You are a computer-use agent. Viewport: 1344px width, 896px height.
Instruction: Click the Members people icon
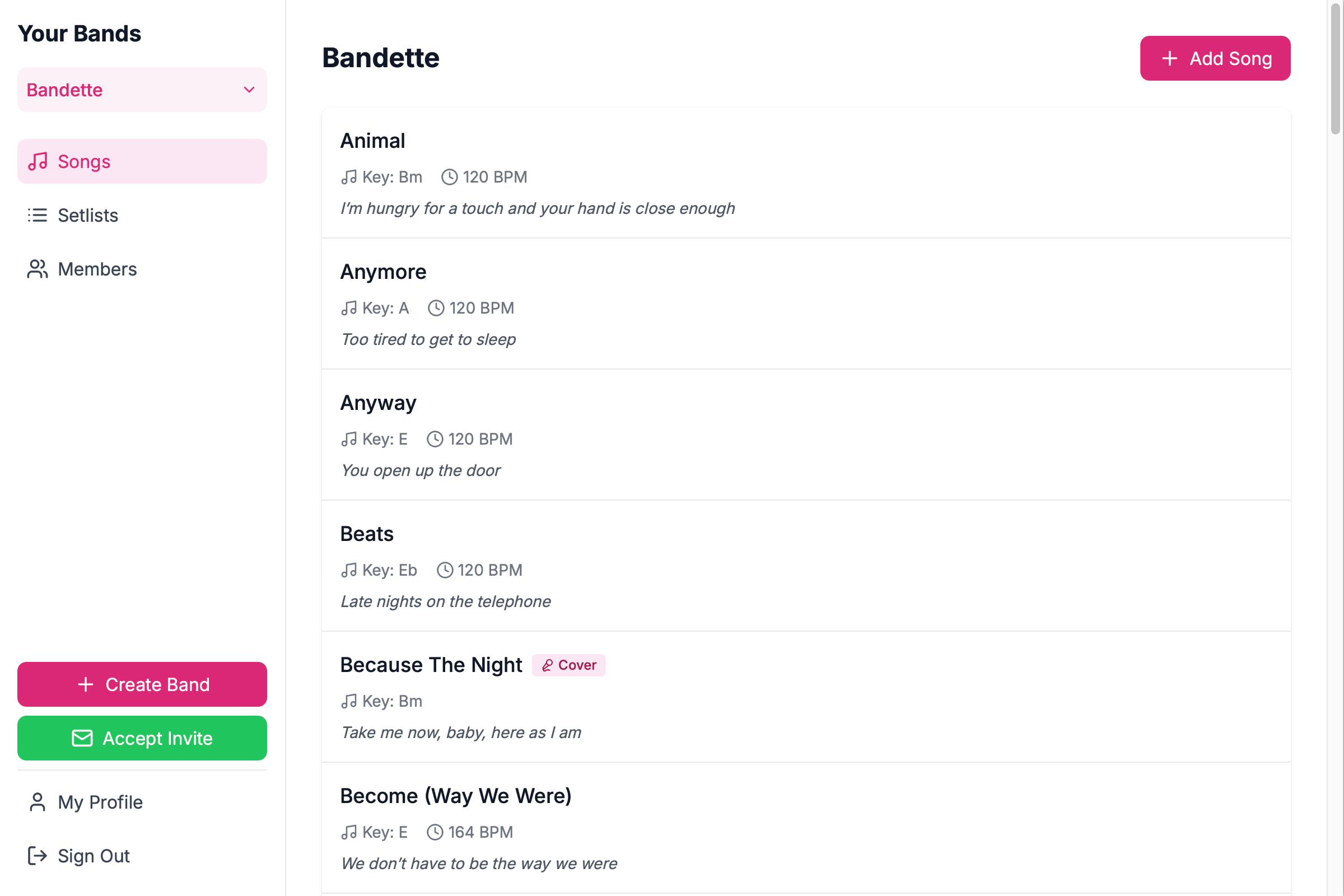38,269
